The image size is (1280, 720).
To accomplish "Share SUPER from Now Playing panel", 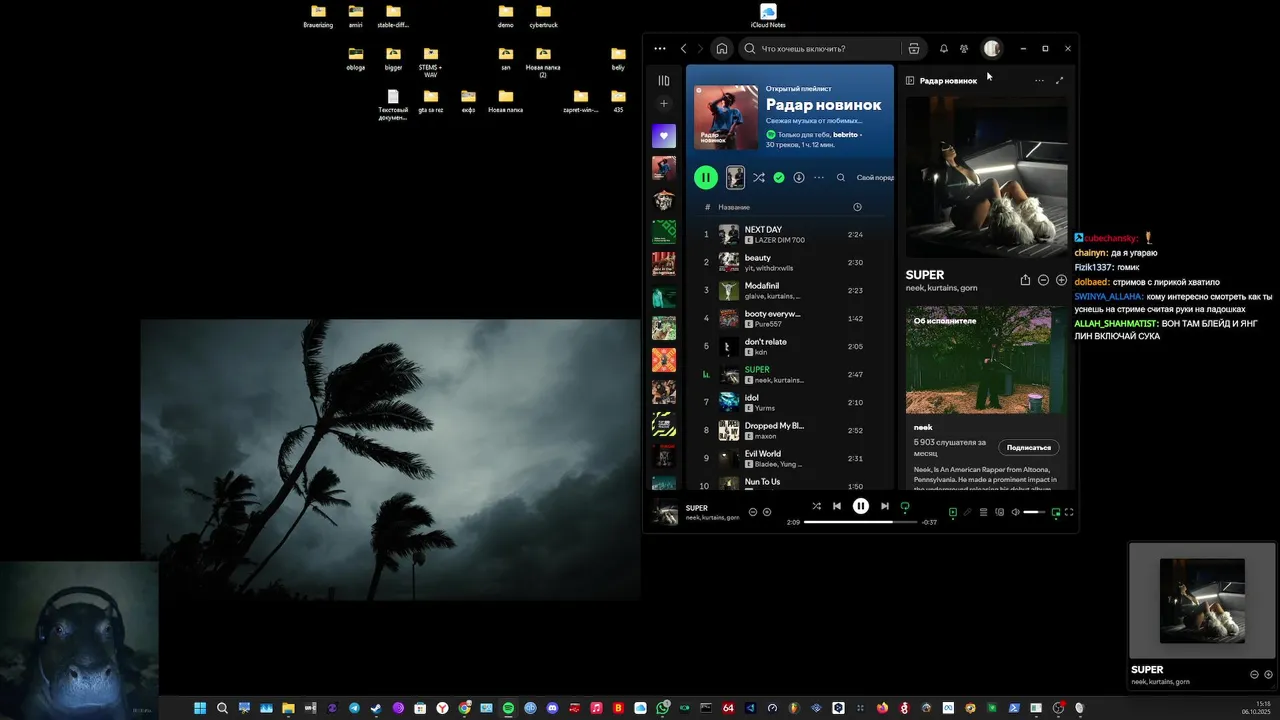I will (x=1025, y=280).
